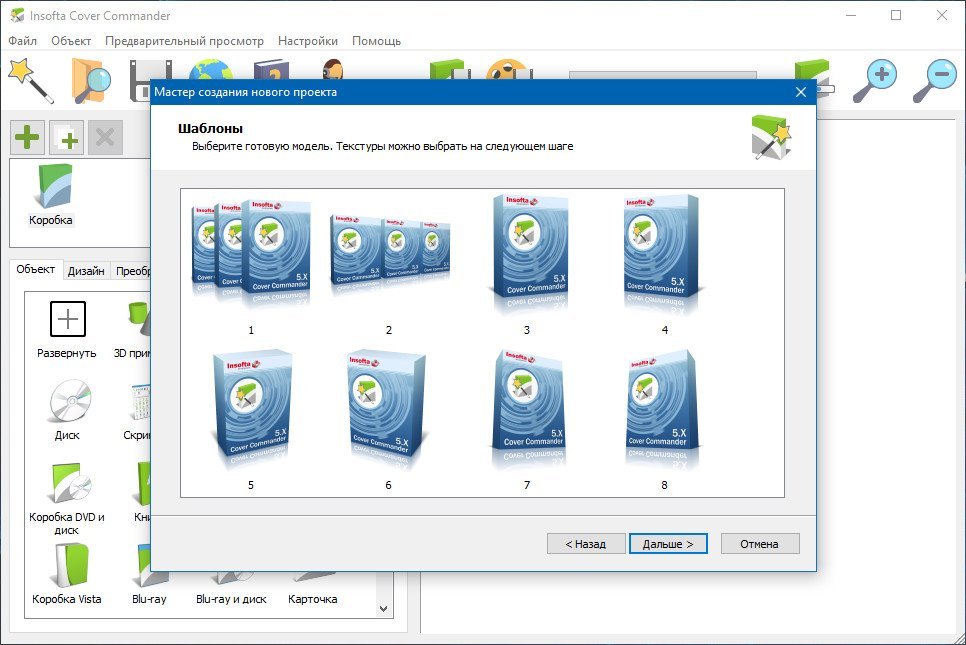Select template 1 with three boxes
The width and height of the screenshot is (966, 645).
251,266
